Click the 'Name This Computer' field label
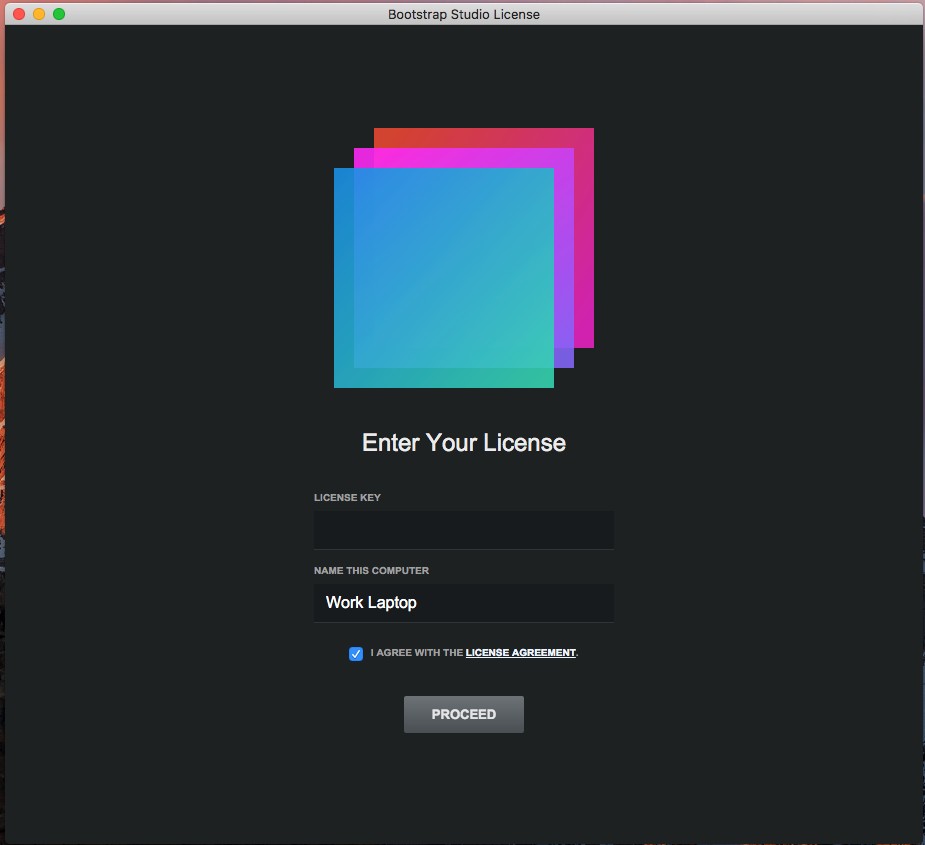Screen dimensions: 925x845 371,571
